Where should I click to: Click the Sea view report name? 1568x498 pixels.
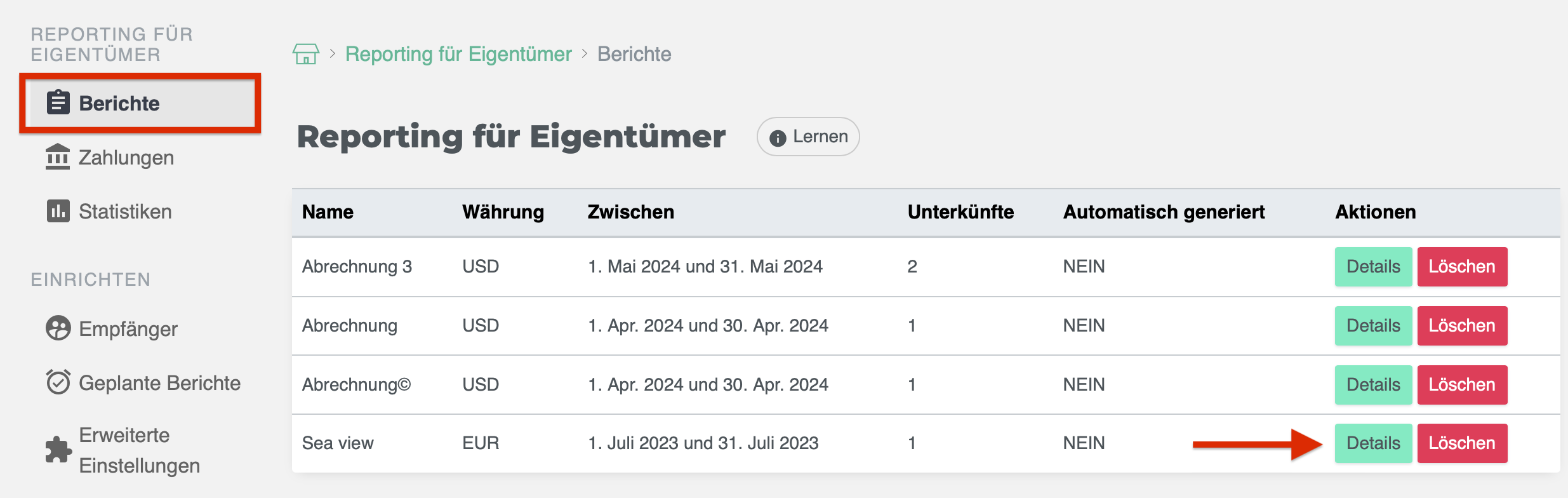click(338, 443)
